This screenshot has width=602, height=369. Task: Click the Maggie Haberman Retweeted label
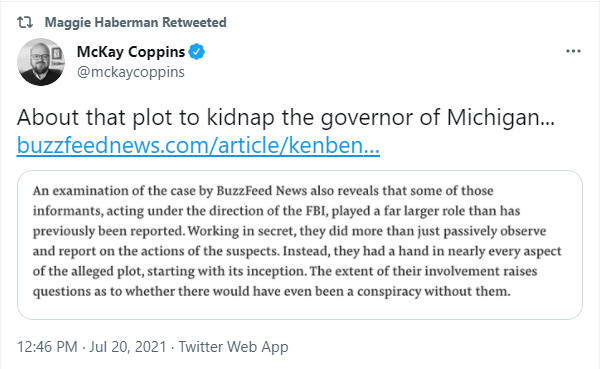[136, 22]
